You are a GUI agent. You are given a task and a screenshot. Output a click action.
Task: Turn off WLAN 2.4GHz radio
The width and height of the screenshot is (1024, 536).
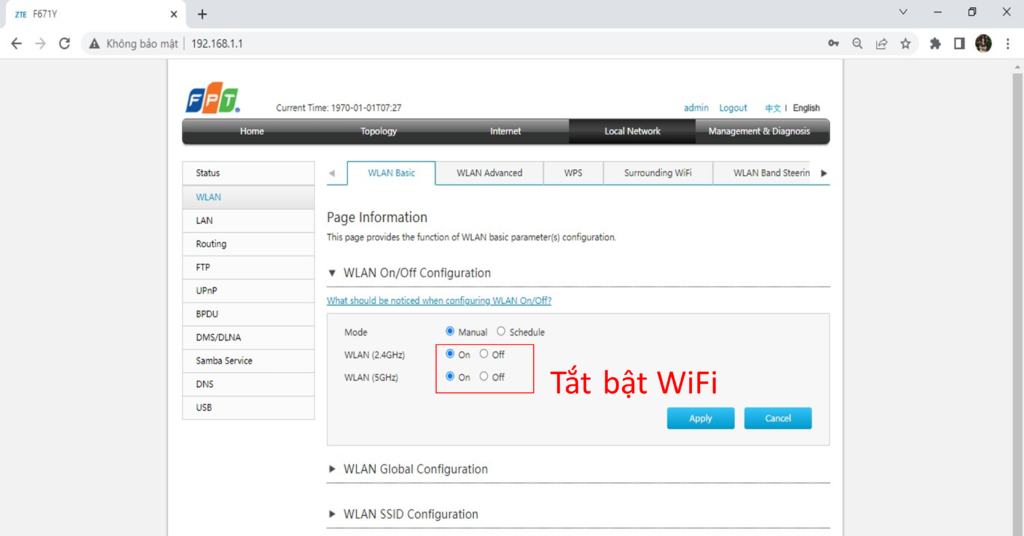(x=484, y=354)
